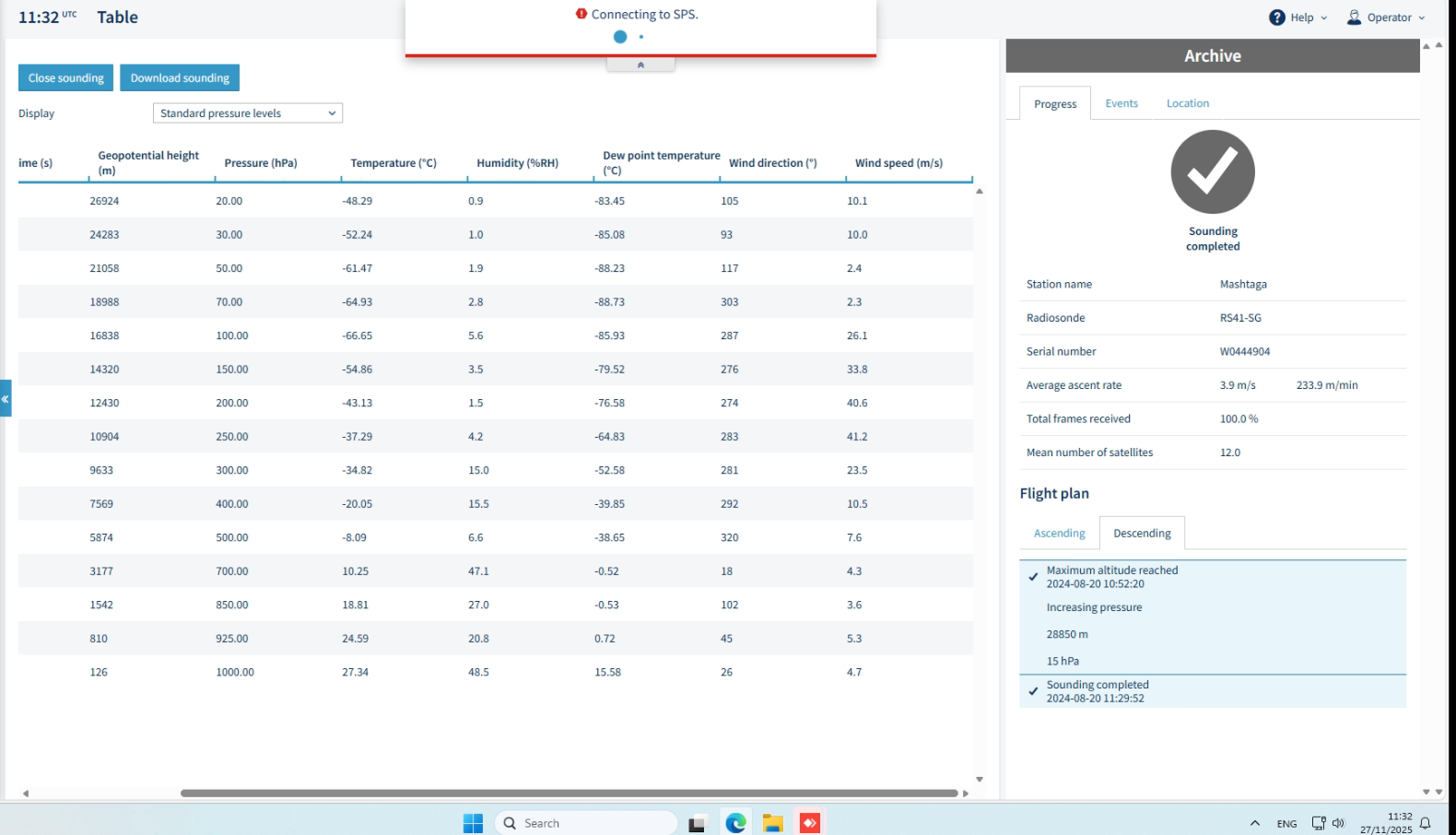Click checkmark beside Sounding completed 11:29:52
This screenshot has height=835, width=1456.
pyautogui.click(x=1033, y=691)
